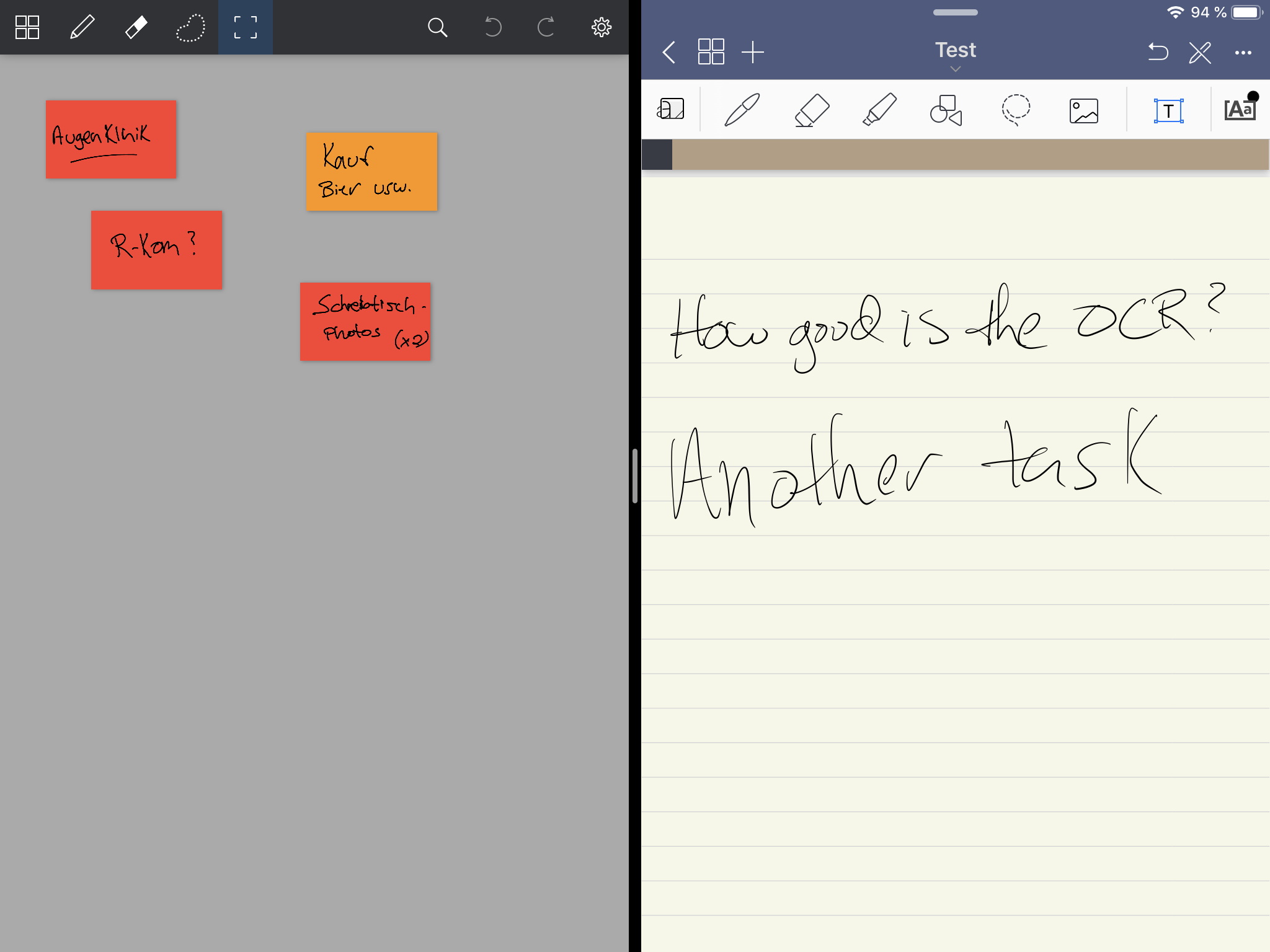
Task: Insert an image with the picture tool
Action: coord(1084,111)
